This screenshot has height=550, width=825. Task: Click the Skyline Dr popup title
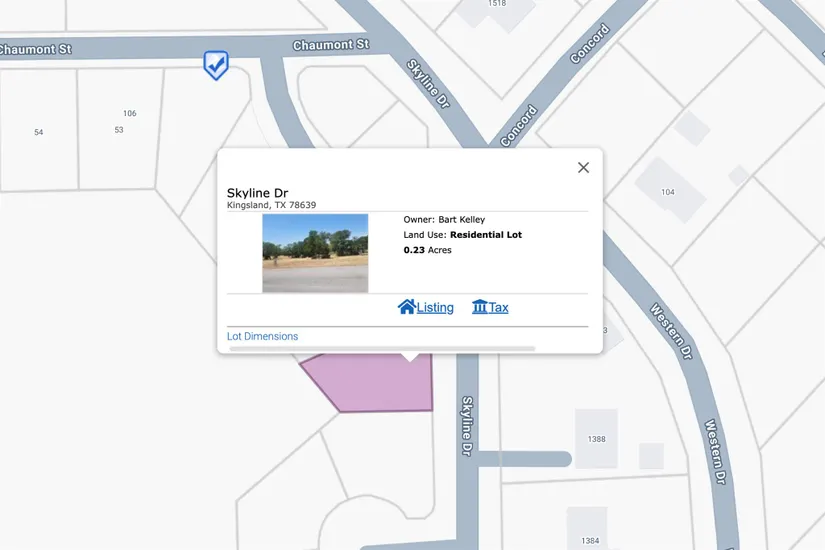click(257, 193)
